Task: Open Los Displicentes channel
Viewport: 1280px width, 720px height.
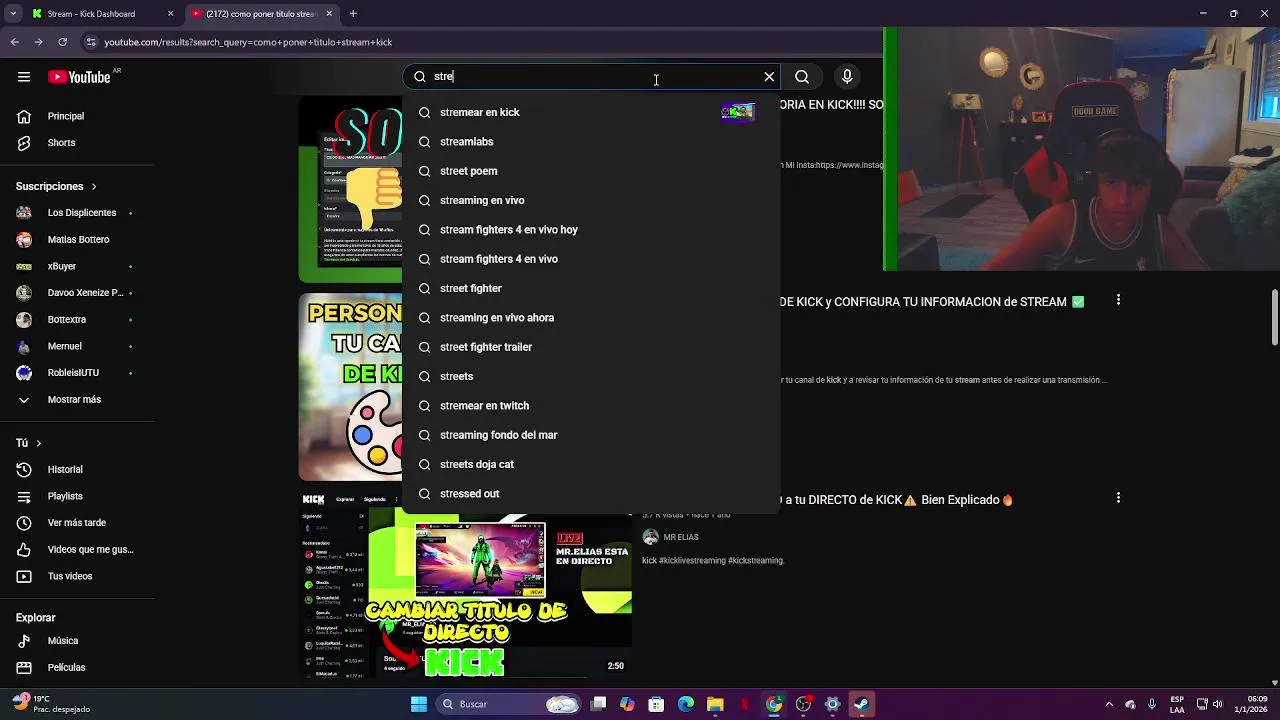Action: point(76,213)
